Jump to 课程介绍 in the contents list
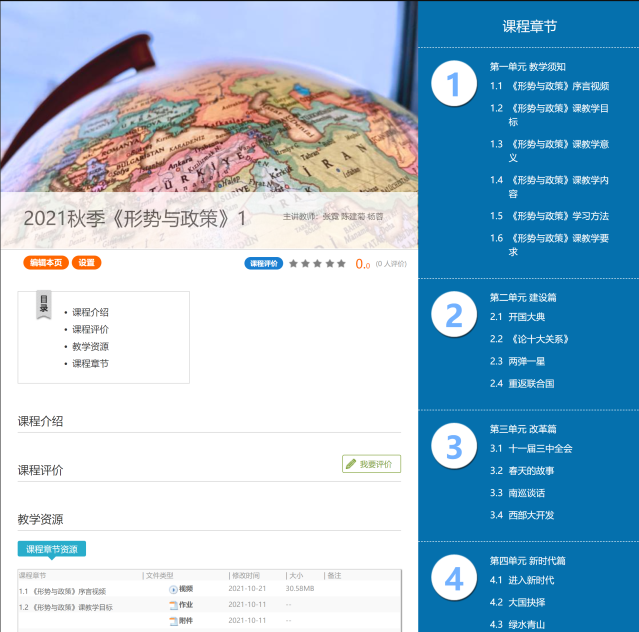639x632 pixels. click(x=90, y=312)
